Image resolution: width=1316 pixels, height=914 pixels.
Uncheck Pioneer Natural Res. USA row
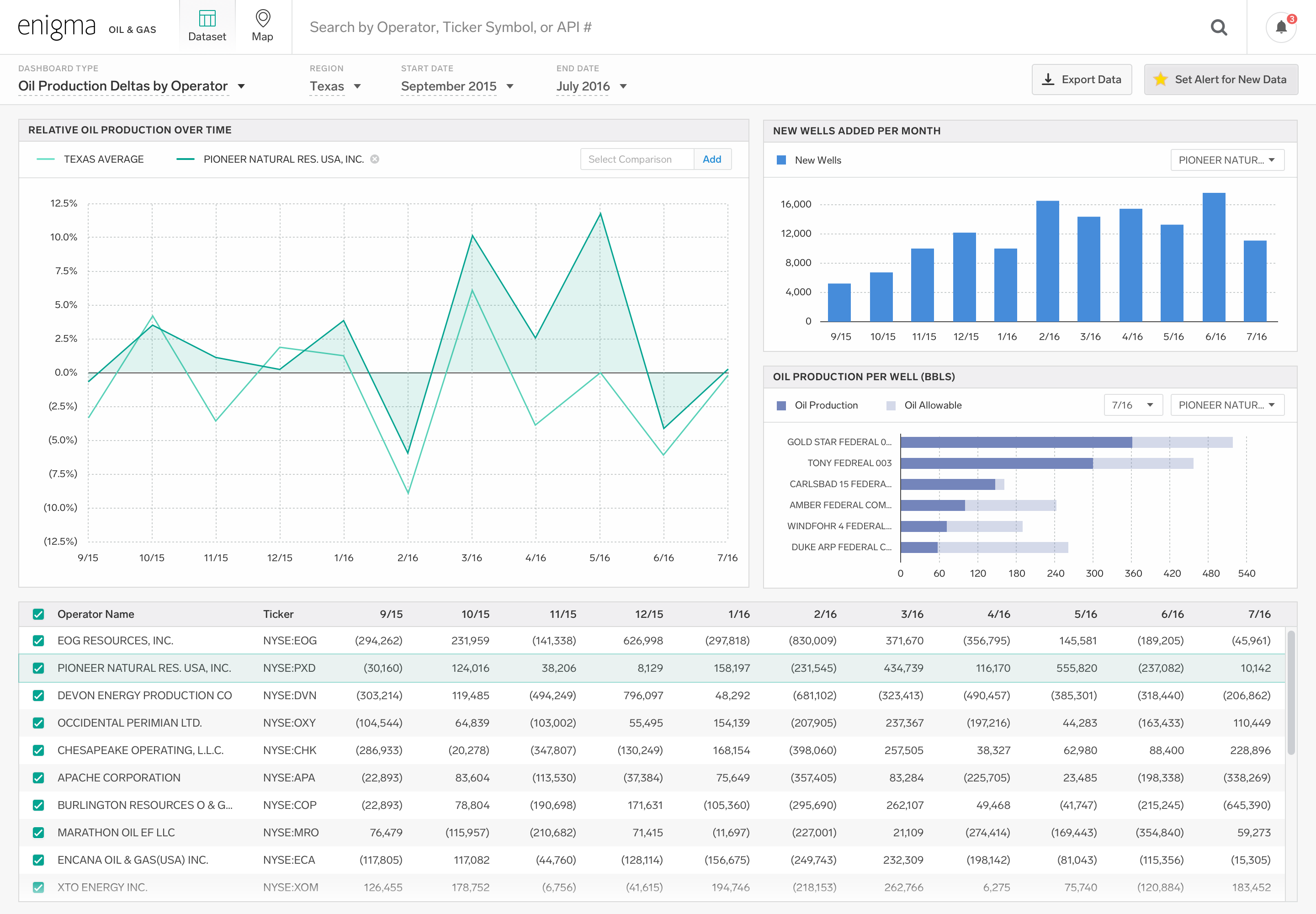tap(38, 668)
